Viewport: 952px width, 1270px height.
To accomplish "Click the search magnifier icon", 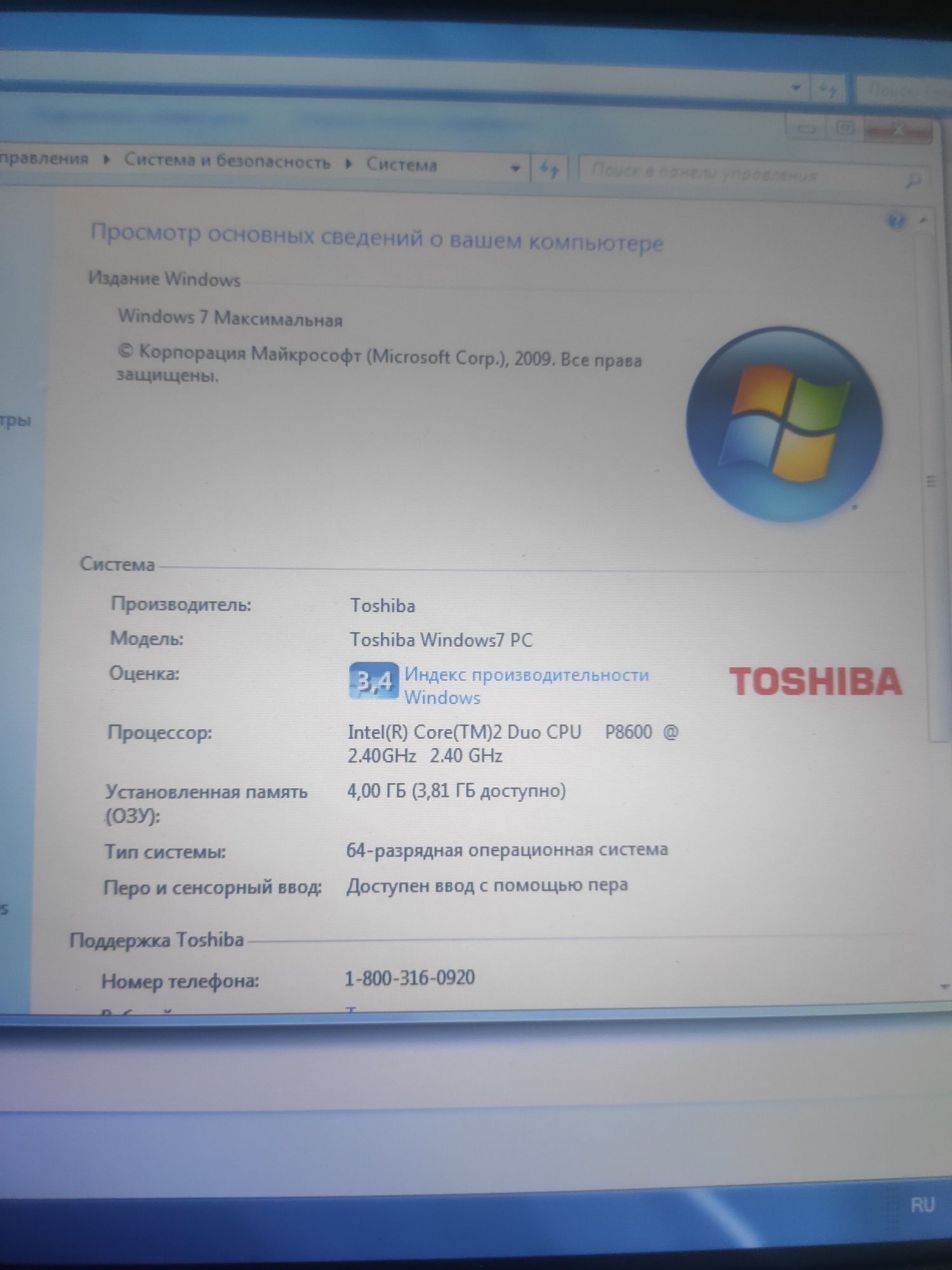I will [913, 181].
